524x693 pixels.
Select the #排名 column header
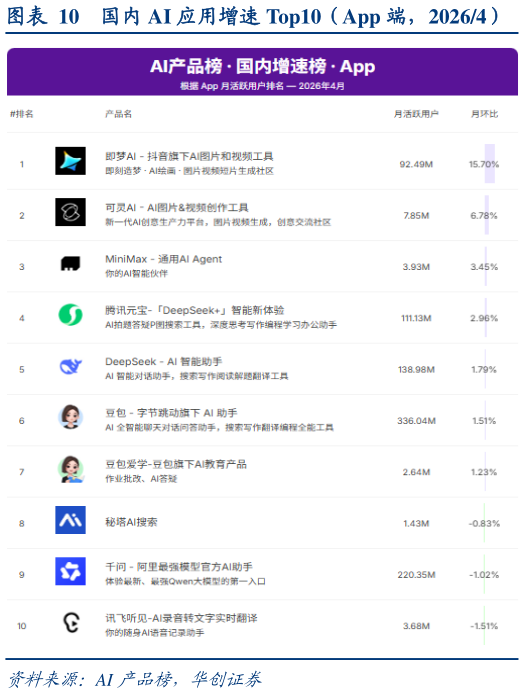tap(22, 114)
